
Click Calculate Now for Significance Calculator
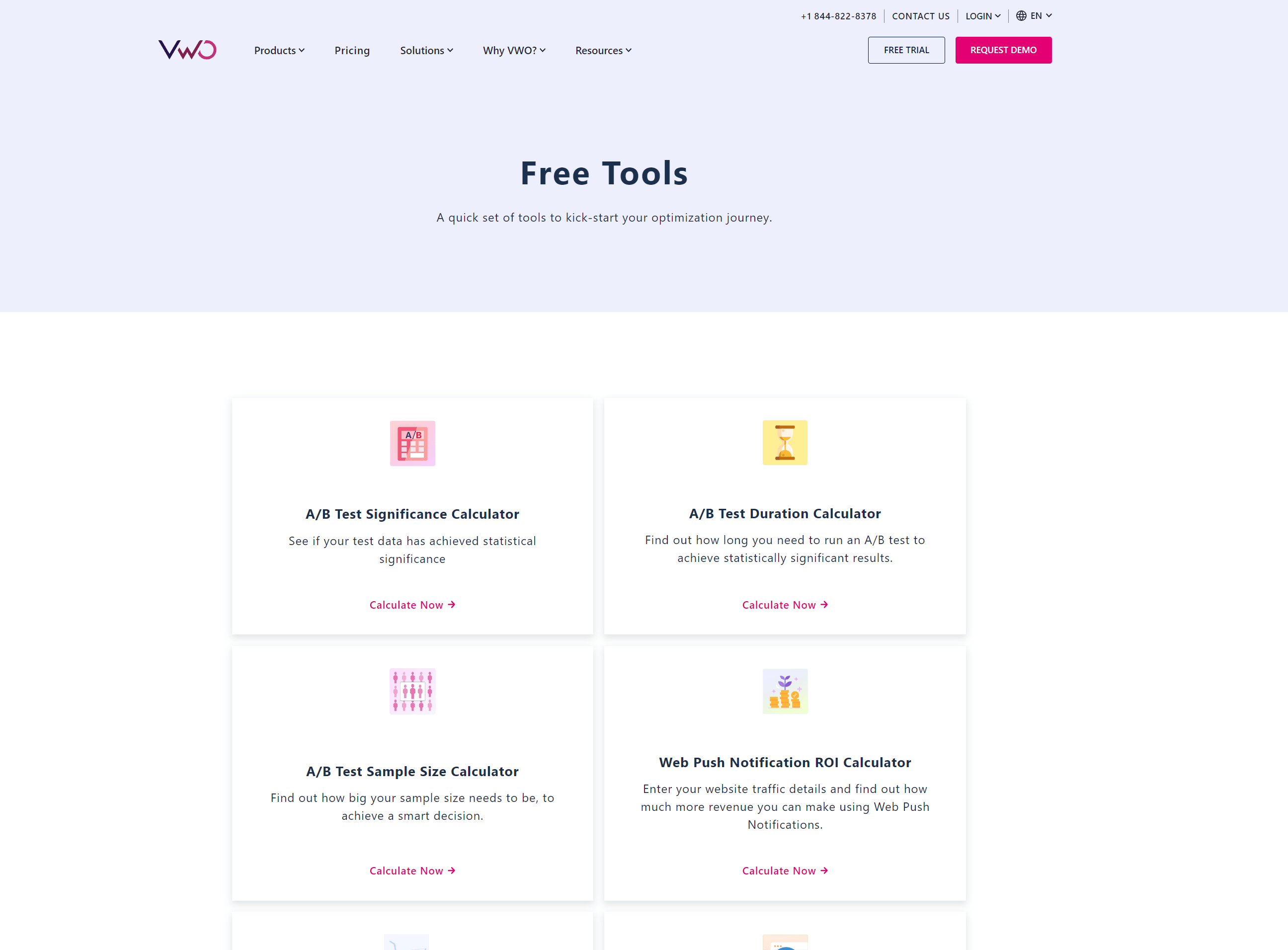click(x=412, y=604)
